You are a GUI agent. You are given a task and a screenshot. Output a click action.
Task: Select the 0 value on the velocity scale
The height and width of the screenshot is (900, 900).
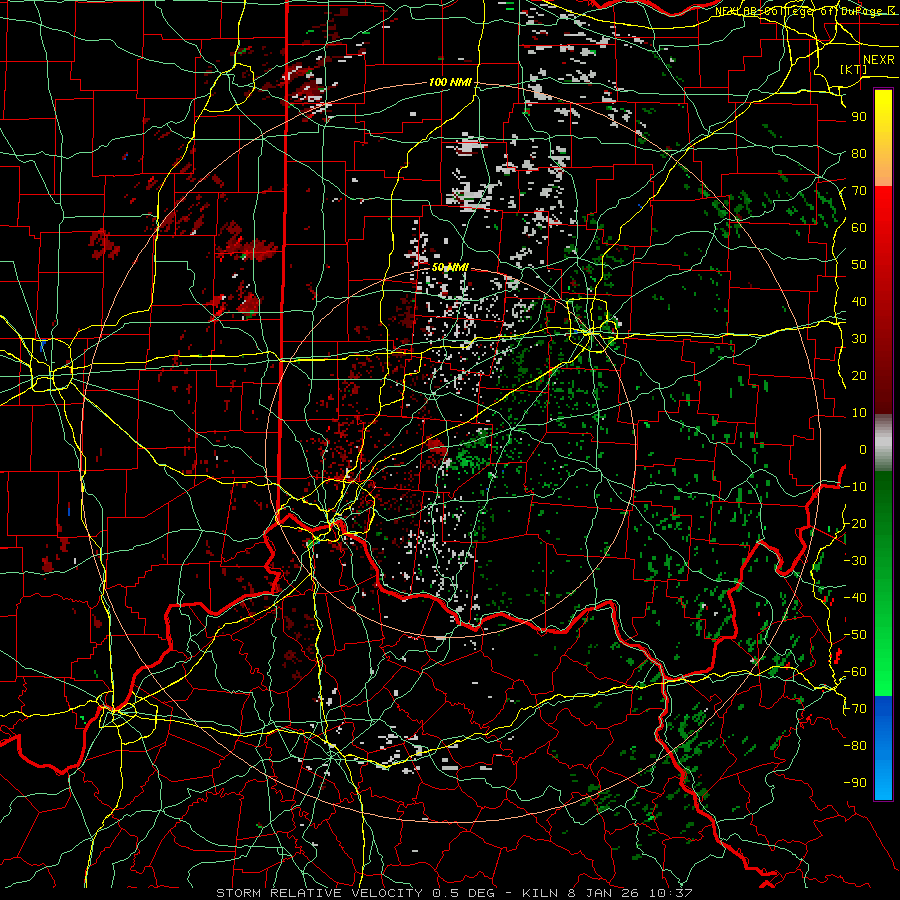863,449
